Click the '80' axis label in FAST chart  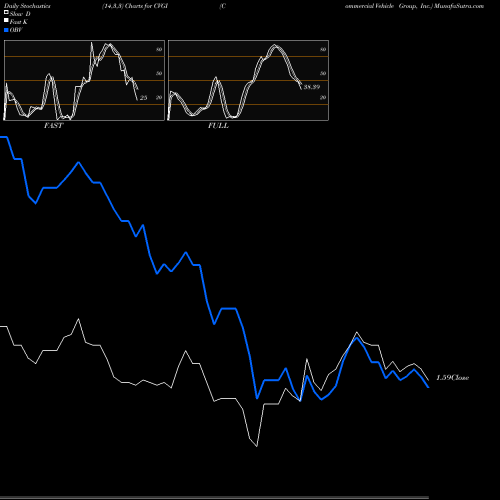pyautogui.click(x=159, y=49)
